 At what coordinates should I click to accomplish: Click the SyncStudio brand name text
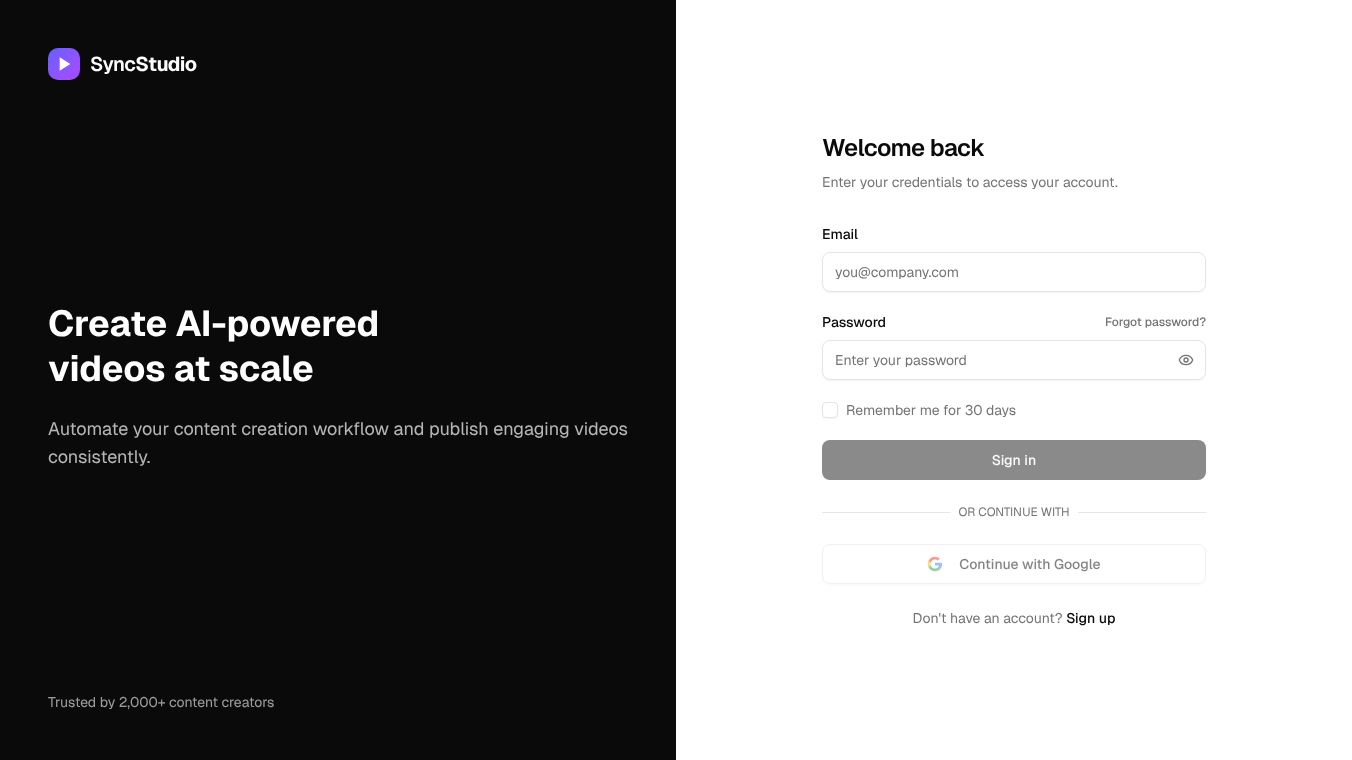[x=143, y=64]
